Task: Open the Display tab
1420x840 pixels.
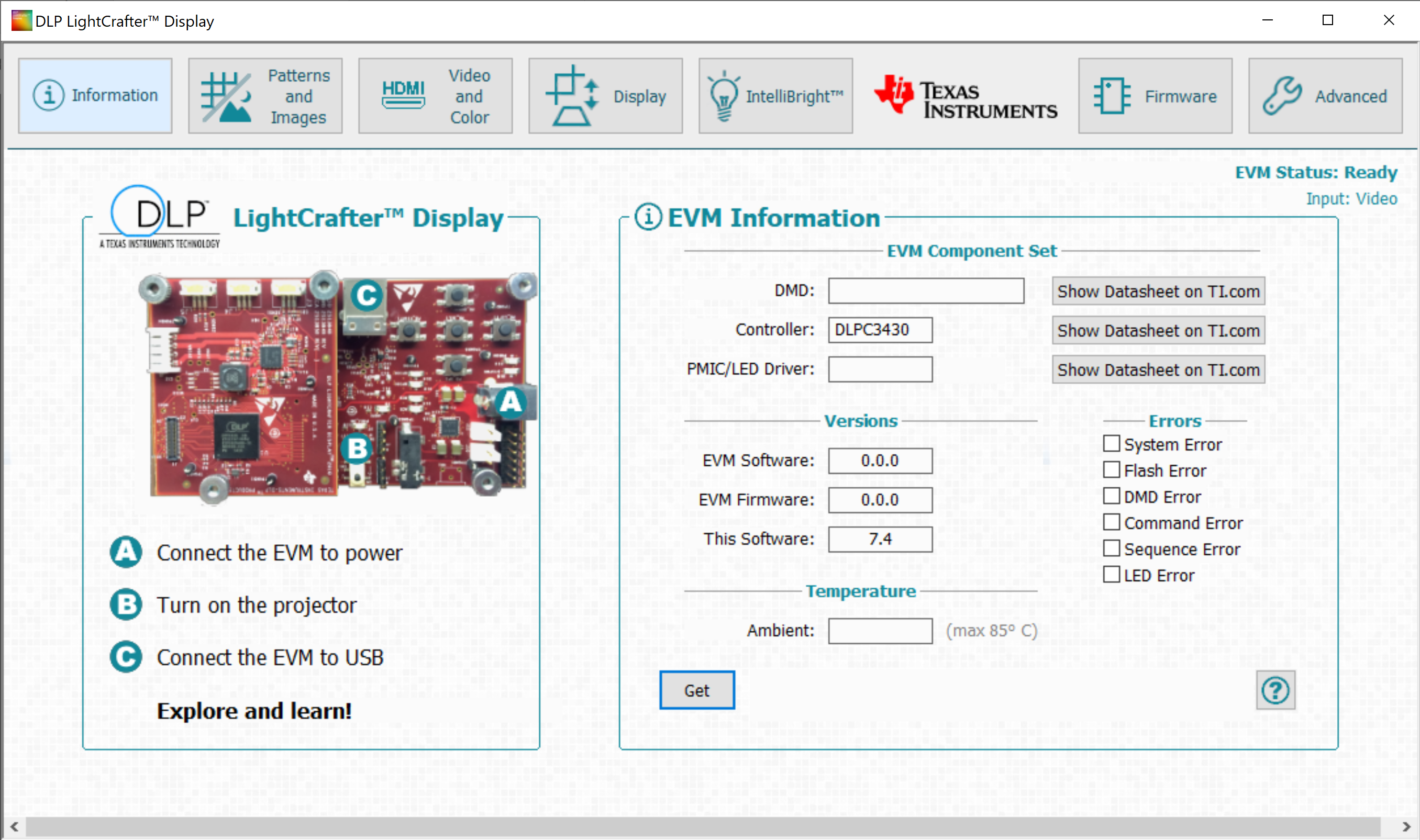Action: click(x=605, y=96)
